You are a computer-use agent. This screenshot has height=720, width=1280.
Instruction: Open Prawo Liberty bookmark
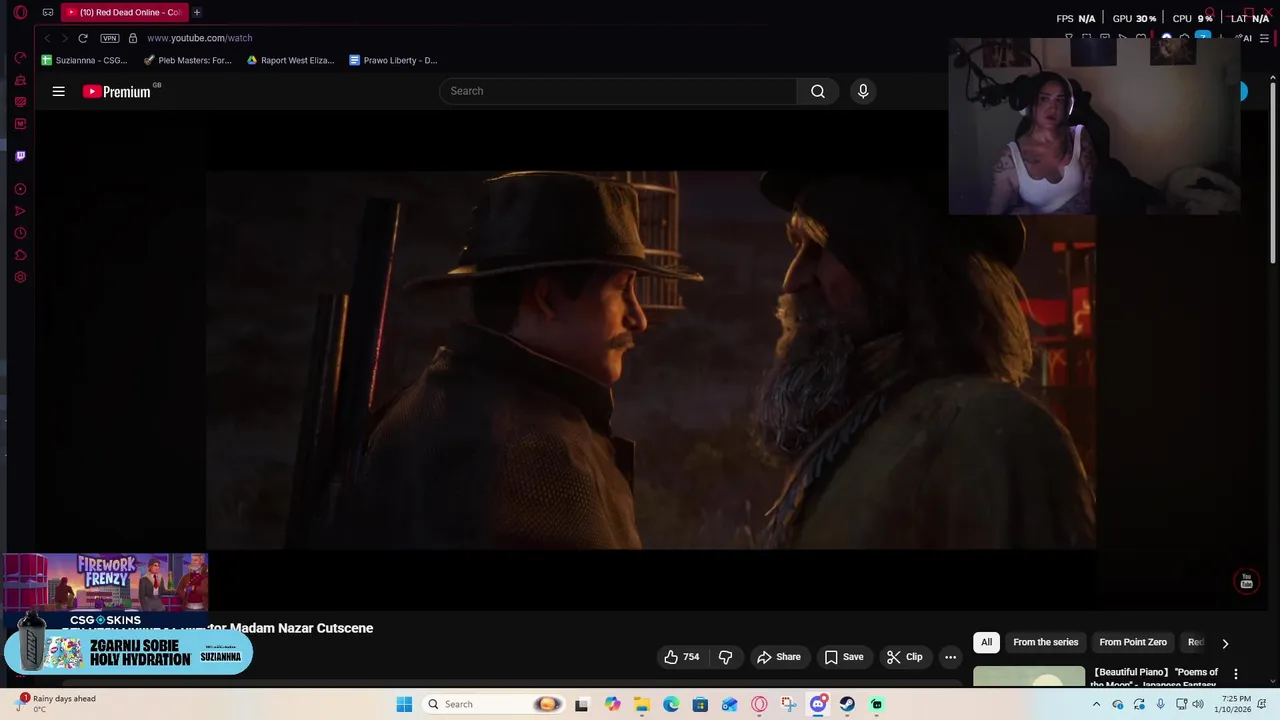coord(393,60)
